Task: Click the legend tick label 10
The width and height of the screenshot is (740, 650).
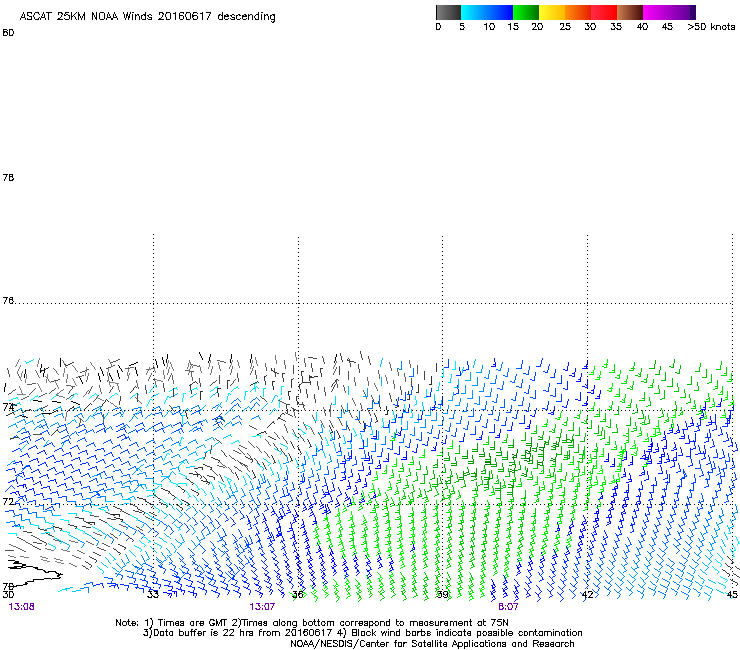Action: pos(489,27)
